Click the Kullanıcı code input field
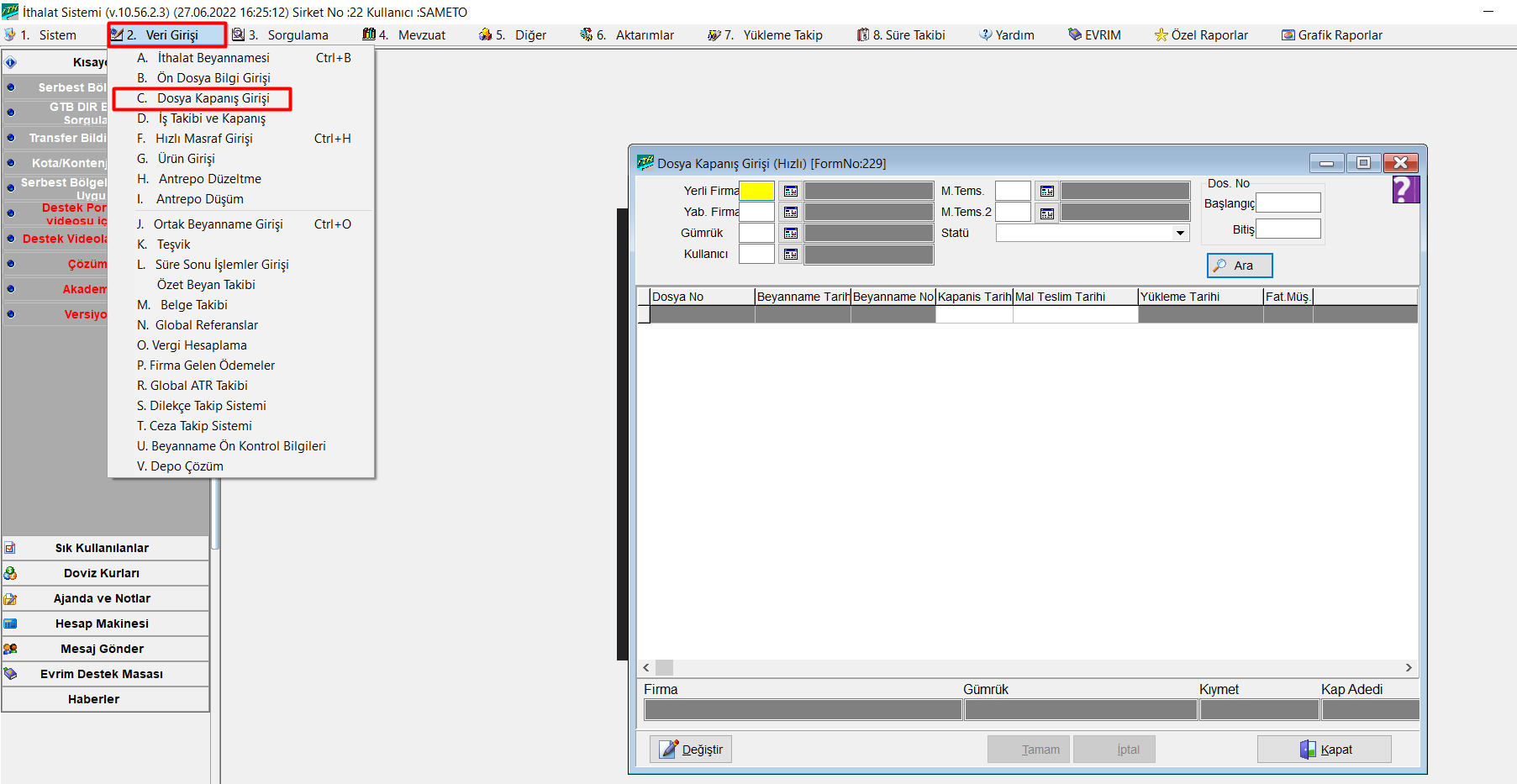 pos(756,255)
